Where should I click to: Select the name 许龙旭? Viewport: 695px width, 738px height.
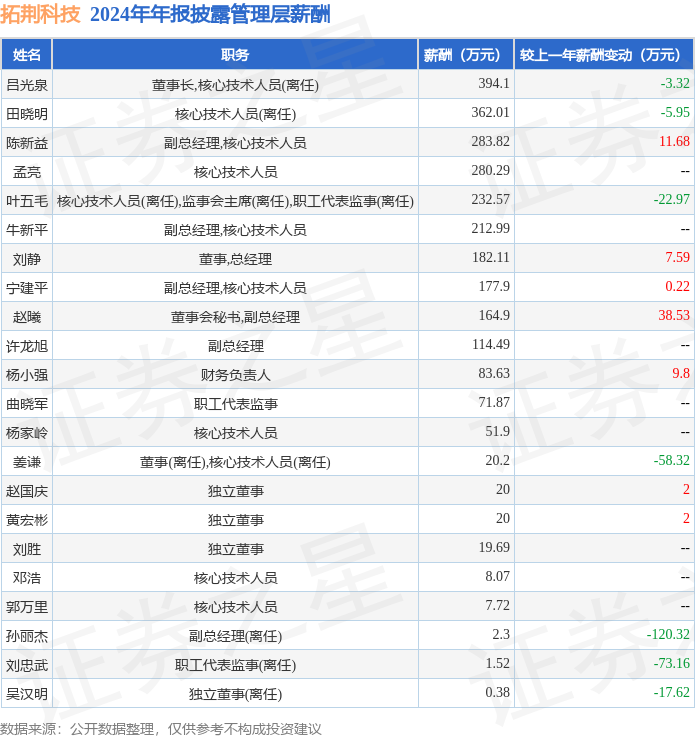point(27,346)
